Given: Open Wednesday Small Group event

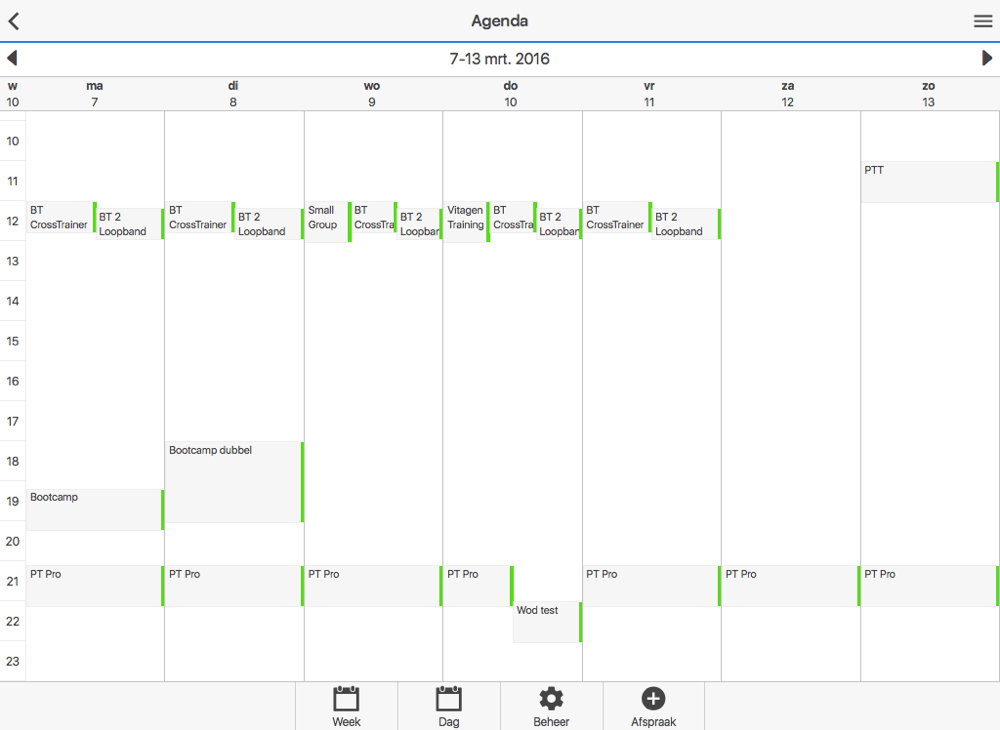Looking at the screenshot, I should click(x=328, y=222).
